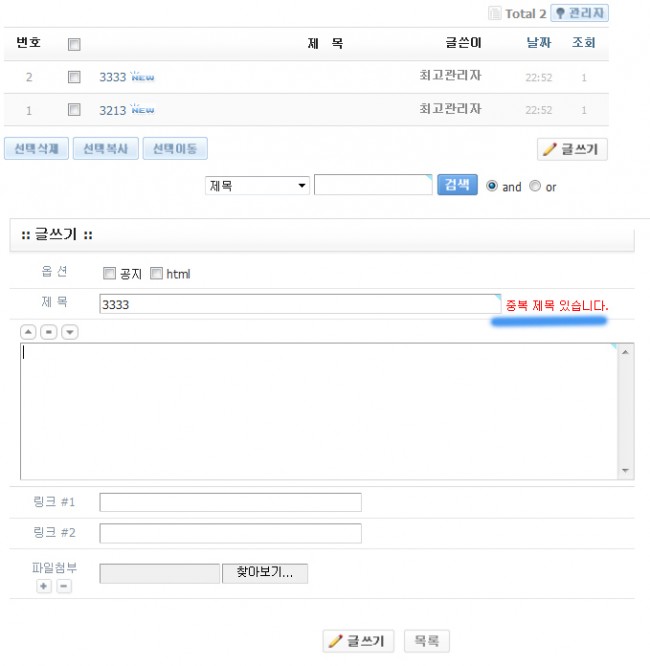Screen dimensions: 650x666
Task: Click the 중복 제목 있습니다. warning text
Action: pos(557,305)
